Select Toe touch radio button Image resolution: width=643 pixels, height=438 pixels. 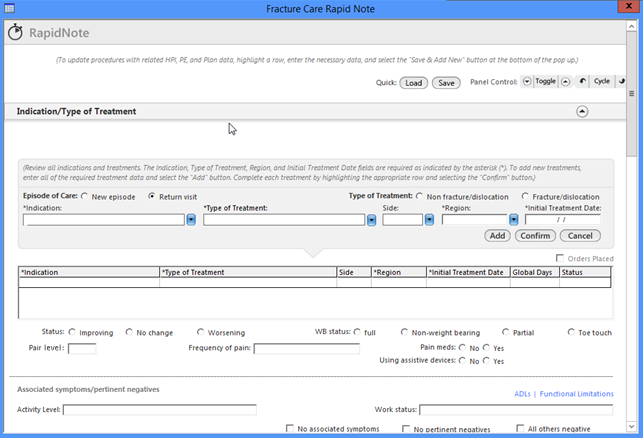pos(571,332)
